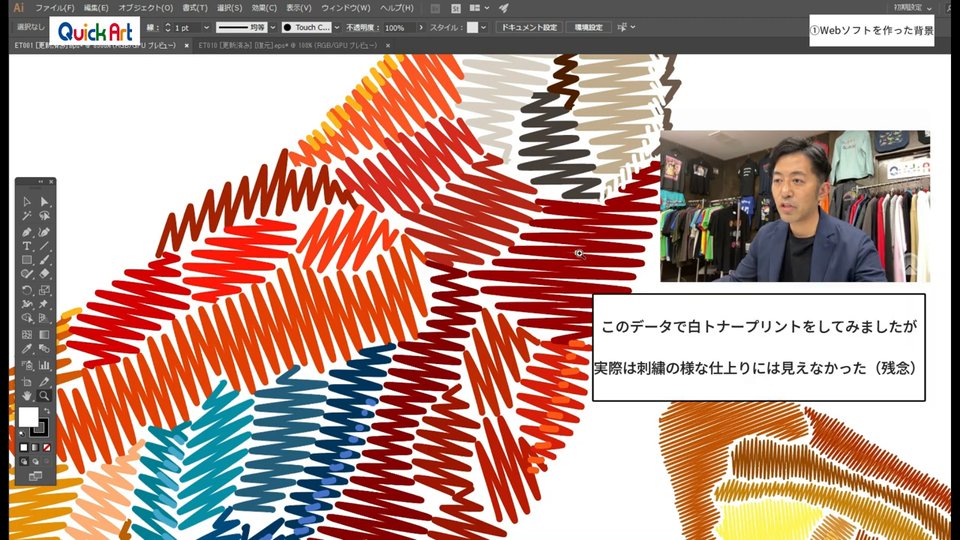Select the Width tool
960x540 pixels.
click(27, 304)
